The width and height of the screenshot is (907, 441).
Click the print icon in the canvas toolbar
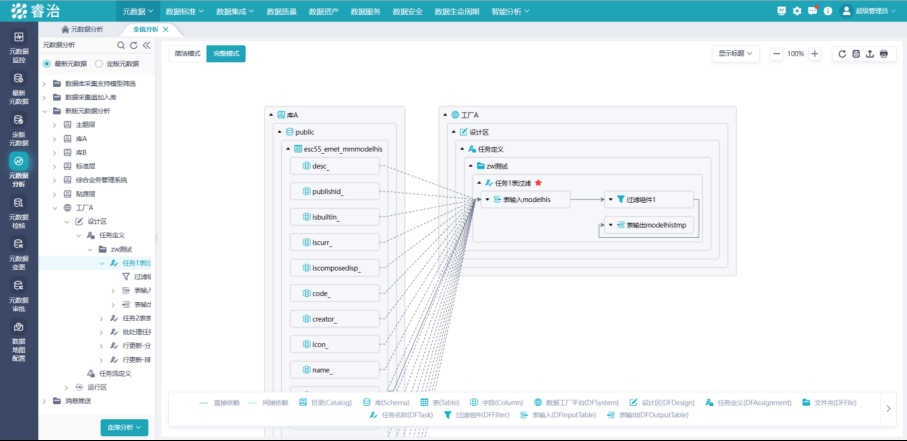click(883, 54)
